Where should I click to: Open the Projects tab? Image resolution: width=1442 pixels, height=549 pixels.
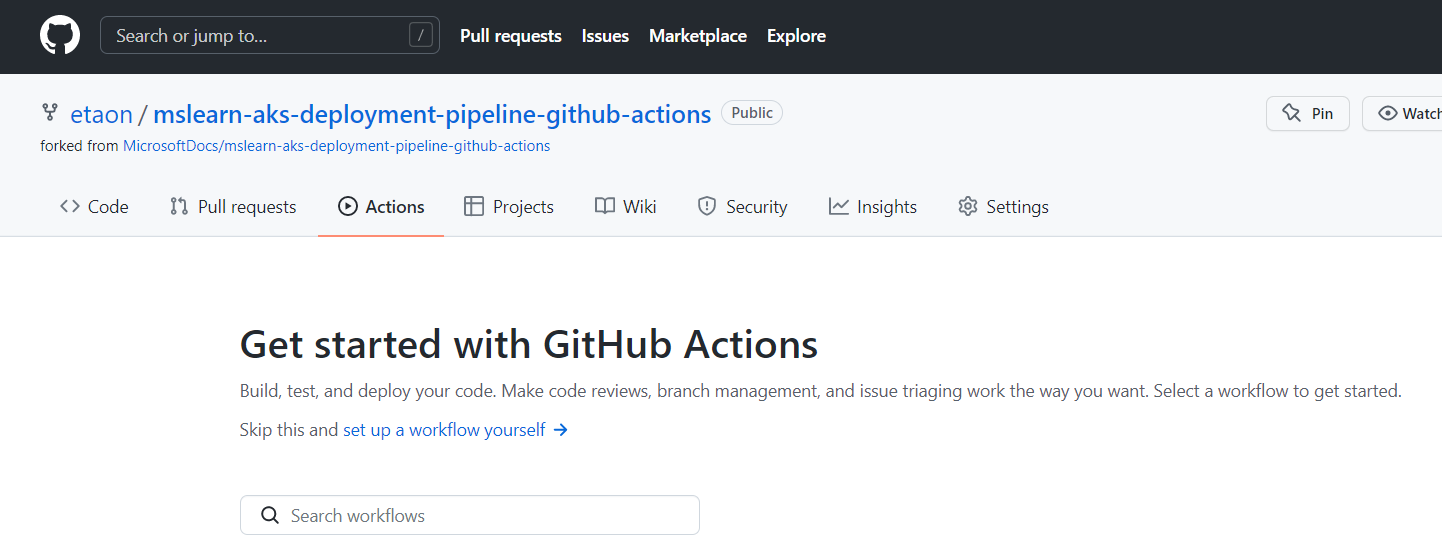point(509,207)
